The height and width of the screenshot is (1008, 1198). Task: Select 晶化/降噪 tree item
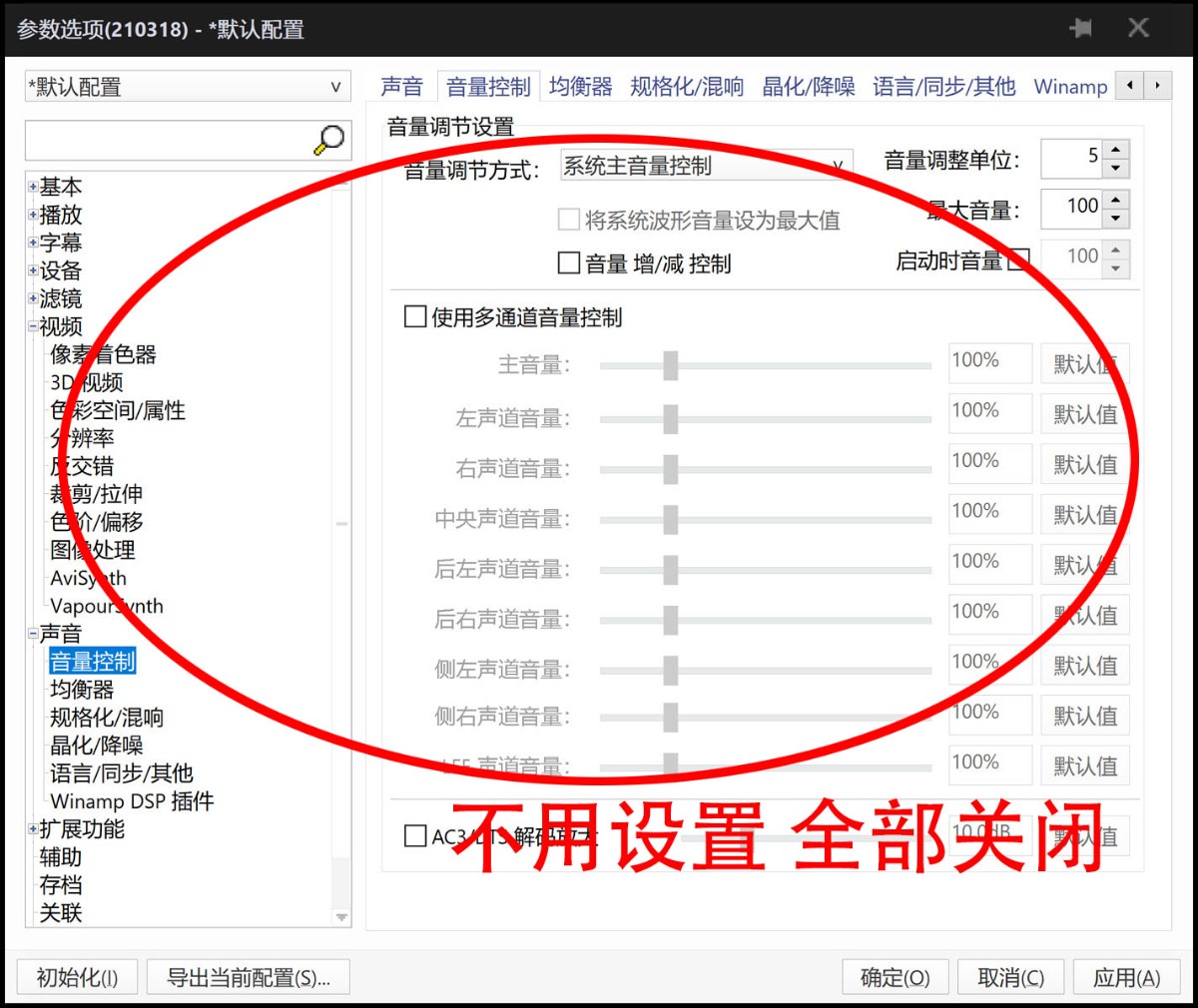(97, 746)
